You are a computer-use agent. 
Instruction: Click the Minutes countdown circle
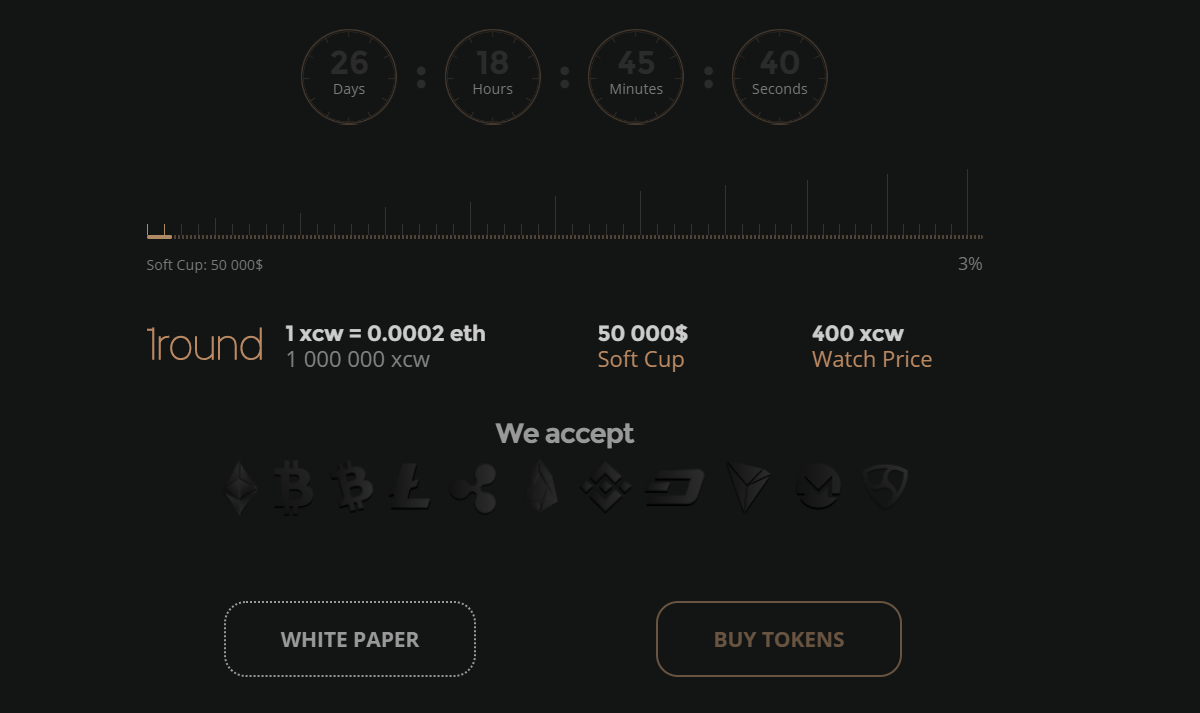tap(636, 77)
